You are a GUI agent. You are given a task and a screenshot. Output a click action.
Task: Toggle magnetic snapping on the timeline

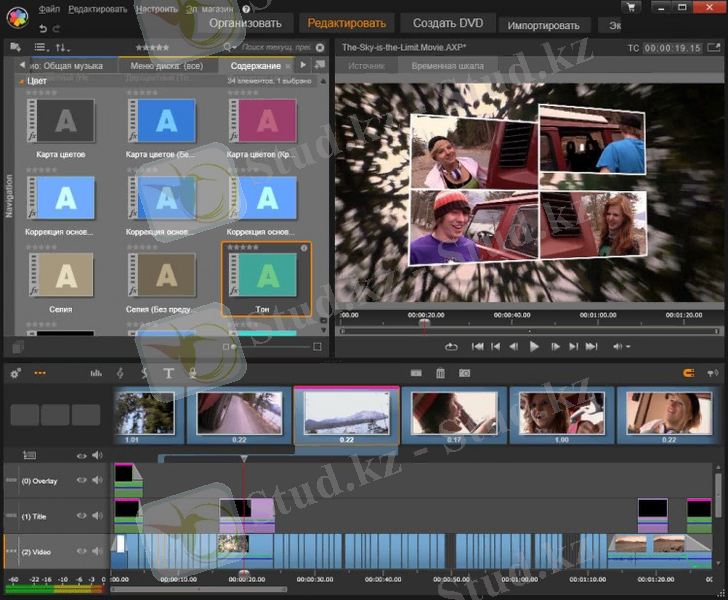(688, 373)
